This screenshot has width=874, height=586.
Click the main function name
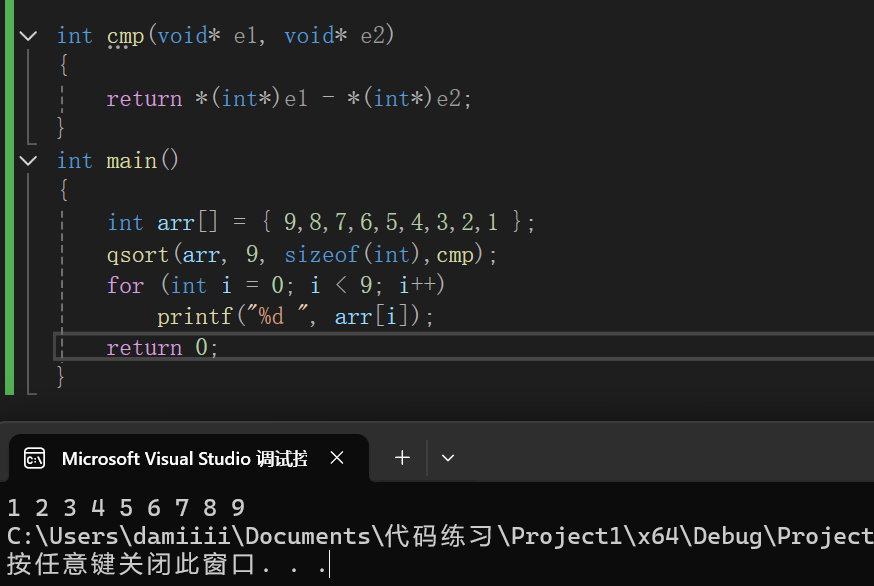pos(132,161)
